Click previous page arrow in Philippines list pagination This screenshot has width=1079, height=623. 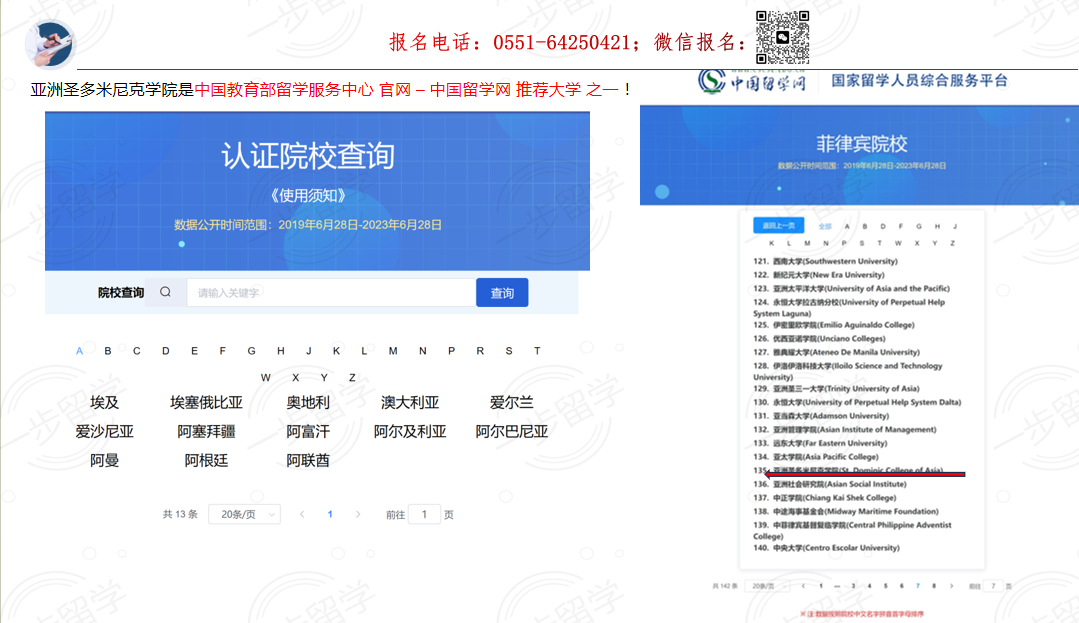click(803, 586)
